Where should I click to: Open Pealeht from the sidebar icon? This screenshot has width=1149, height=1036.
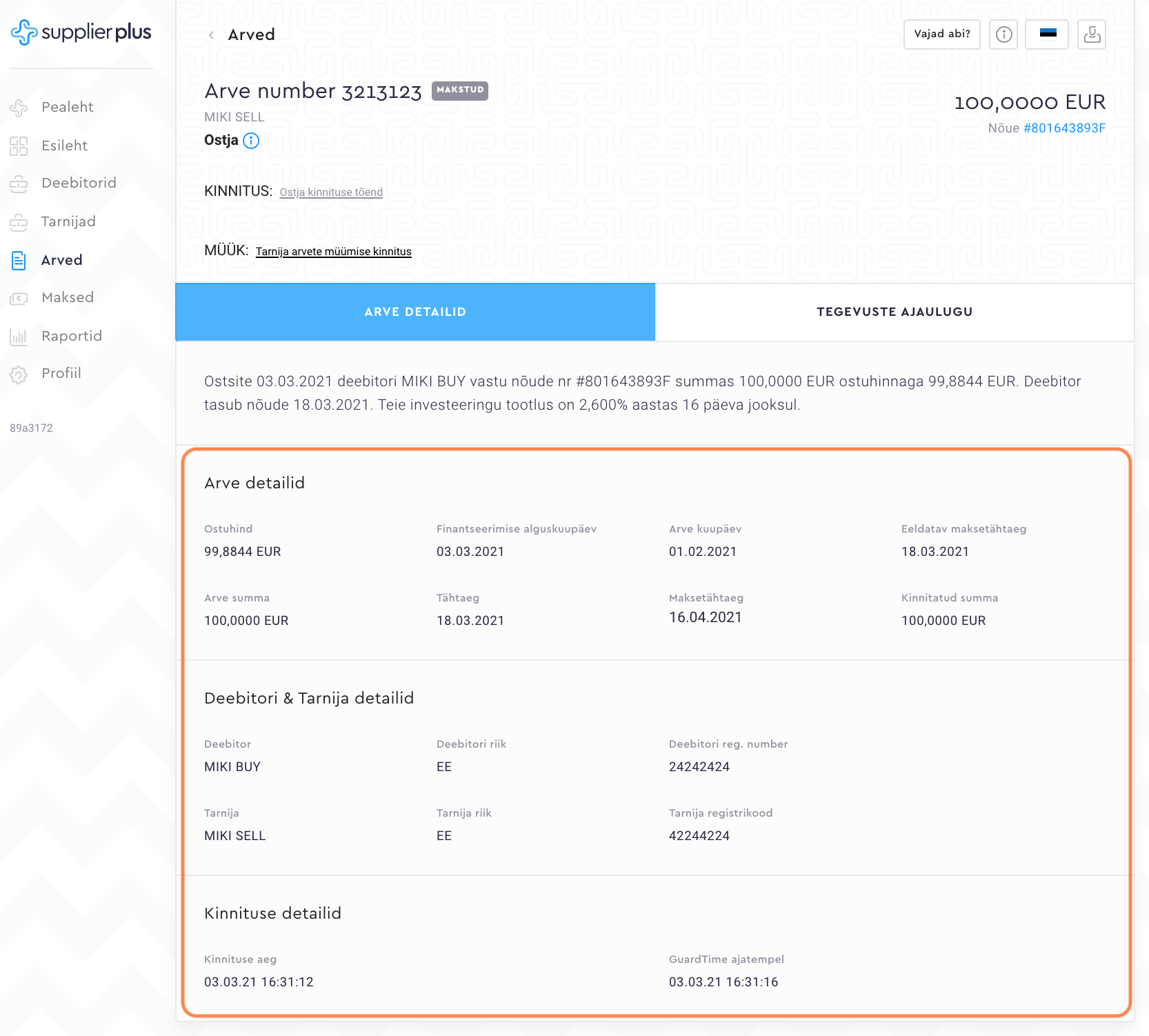(x=19, y=108)
